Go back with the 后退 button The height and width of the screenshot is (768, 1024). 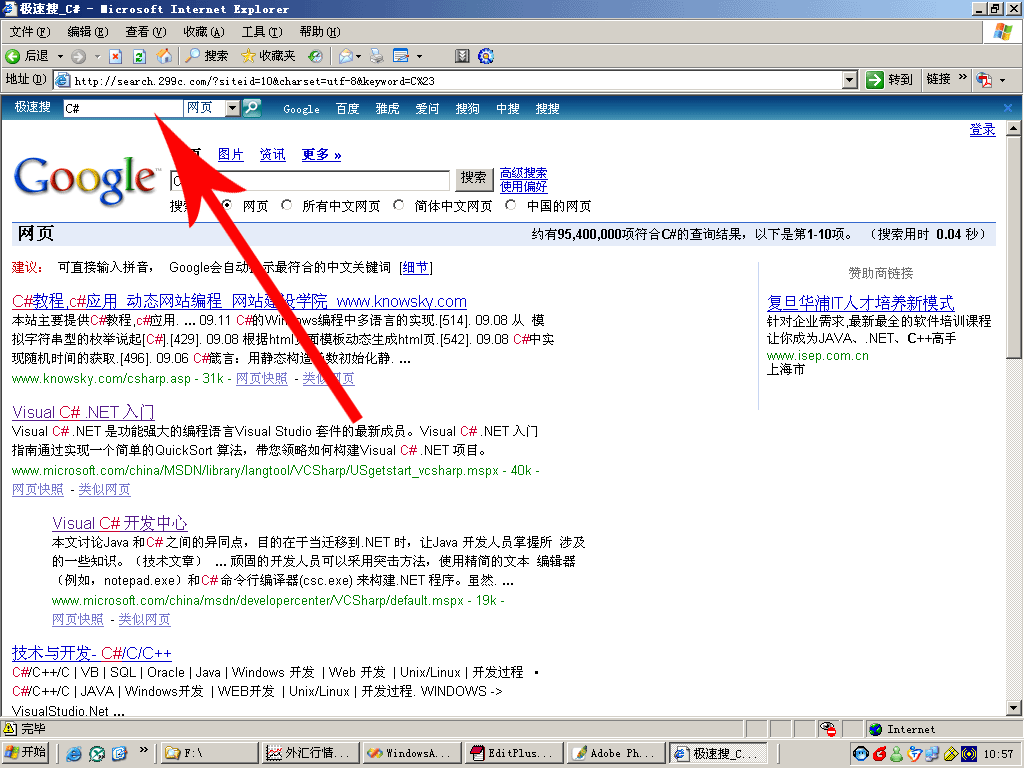[x=27, y=56]
